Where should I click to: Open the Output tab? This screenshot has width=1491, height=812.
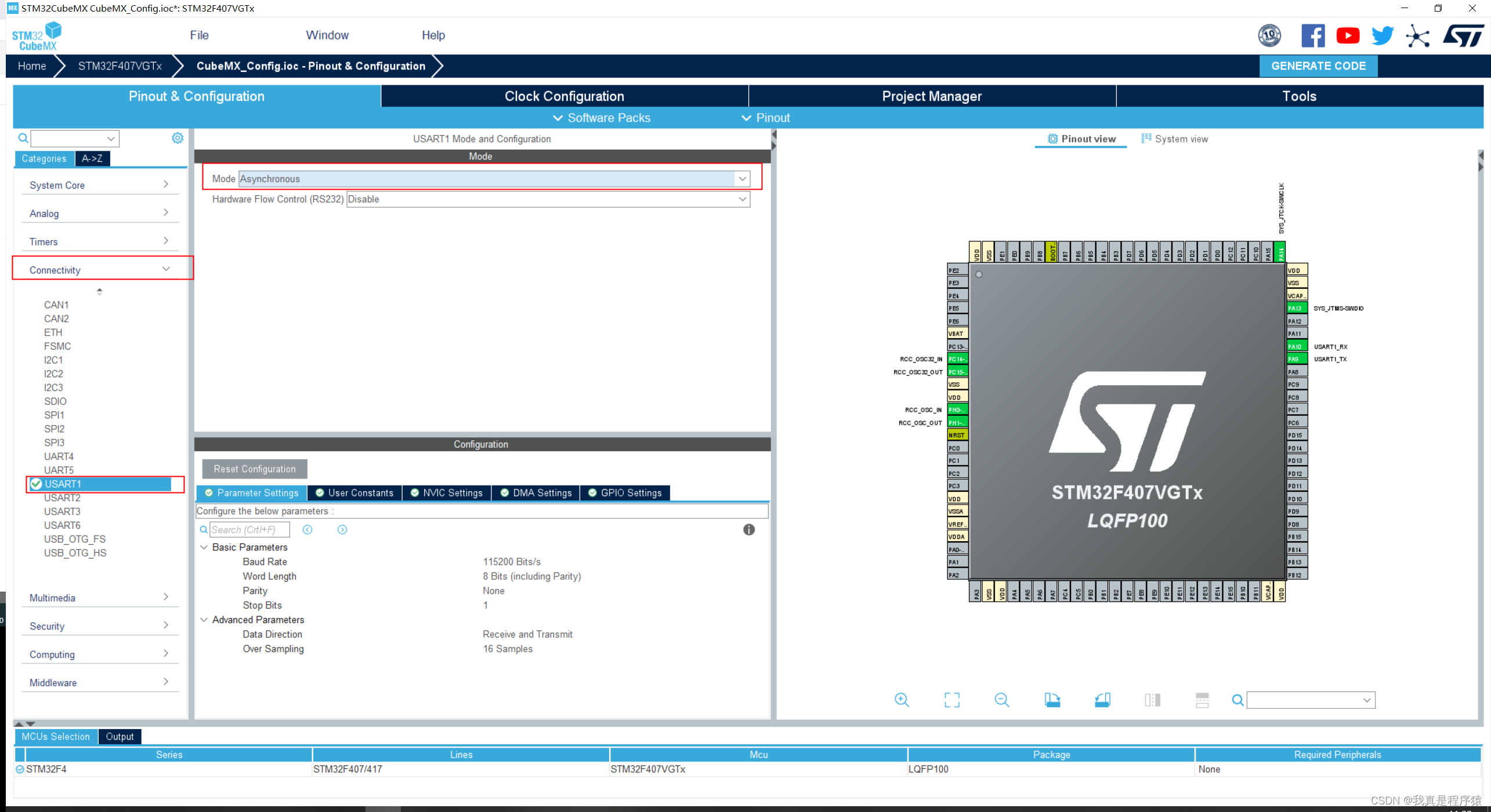tap(120, 737)
